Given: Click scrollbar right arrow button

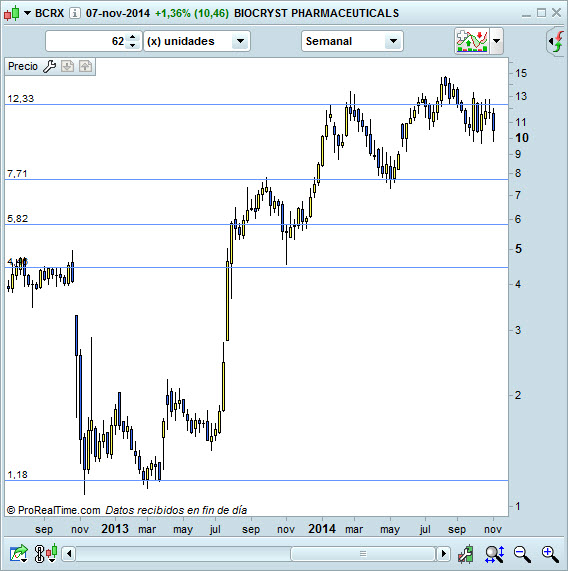Looking at the screenshot, I should [x=443, y=554].
